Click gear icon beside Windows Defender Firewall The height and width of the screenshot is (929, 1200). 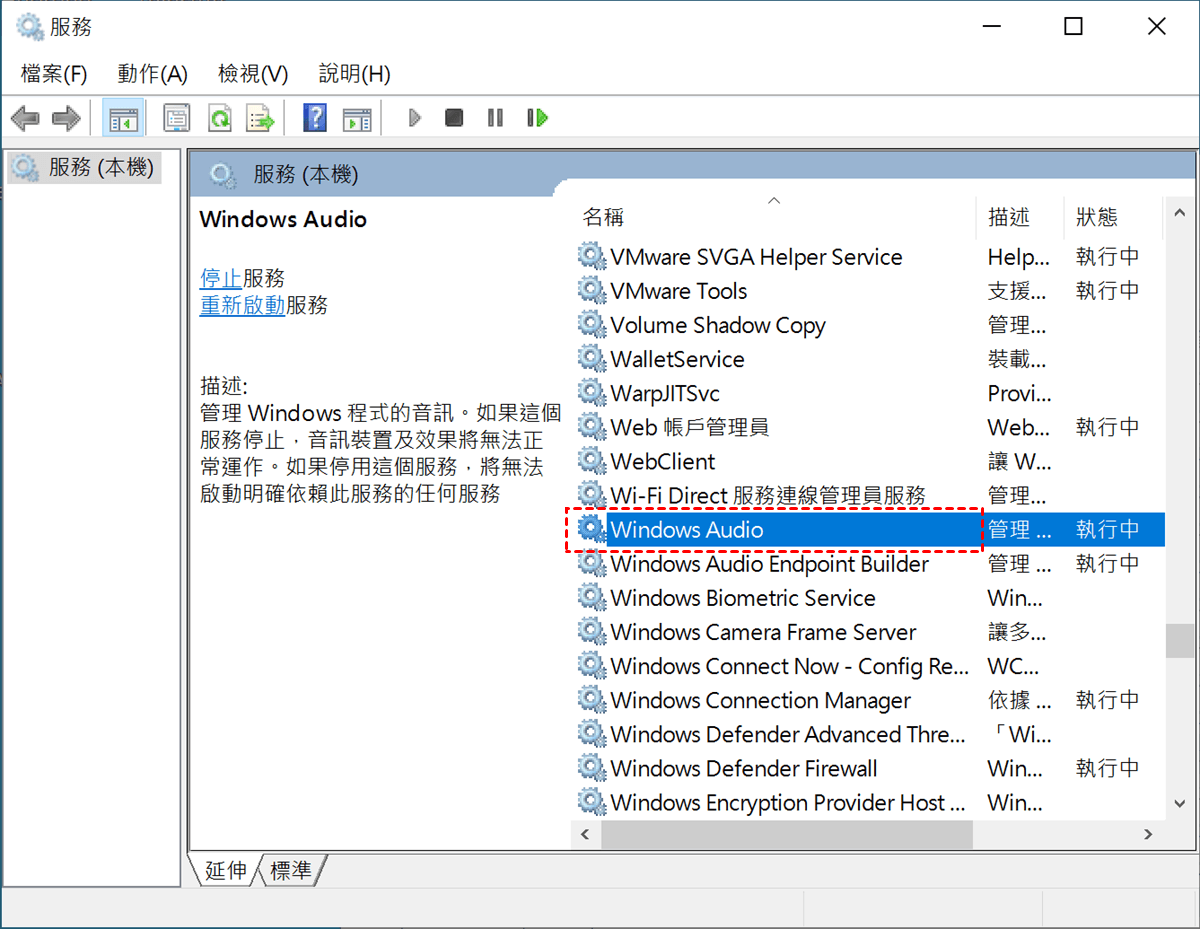592,768
